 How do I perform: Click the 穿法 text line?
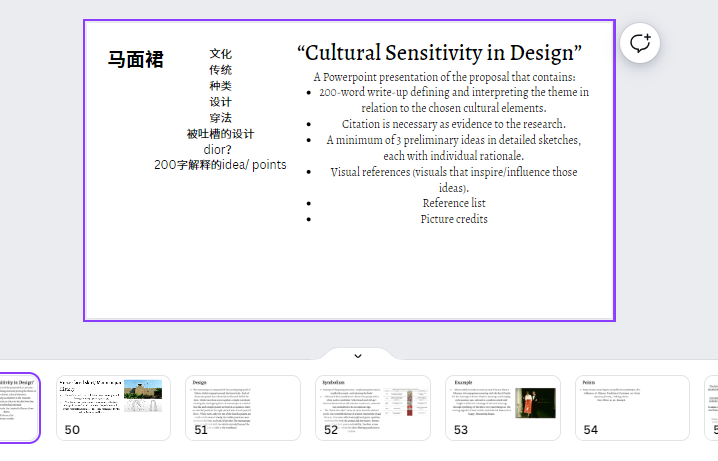220,118
